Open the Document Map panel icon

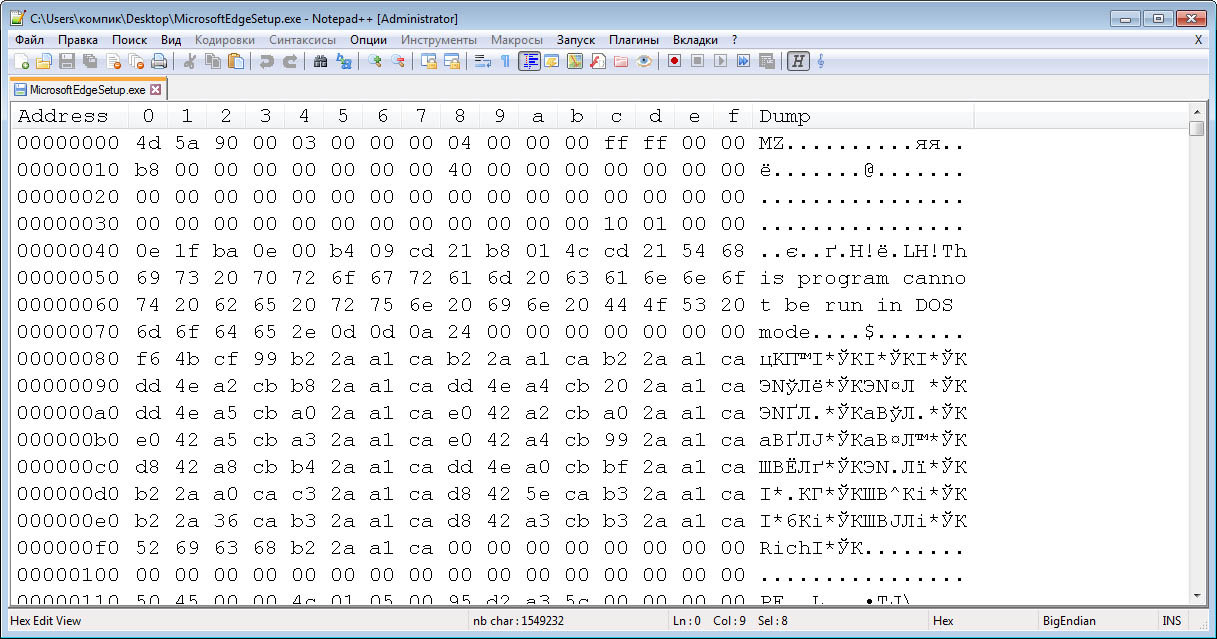575,61
